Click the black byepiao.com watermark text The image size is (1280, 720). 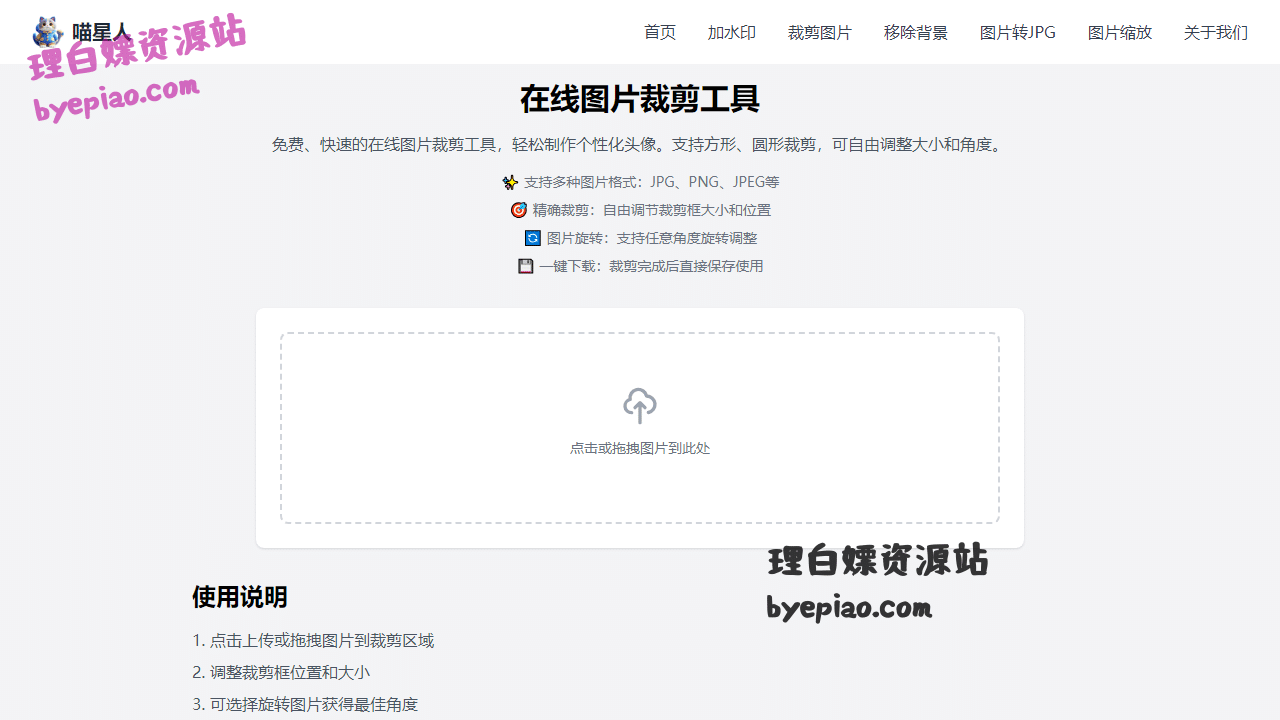click(x=849, y=608)
